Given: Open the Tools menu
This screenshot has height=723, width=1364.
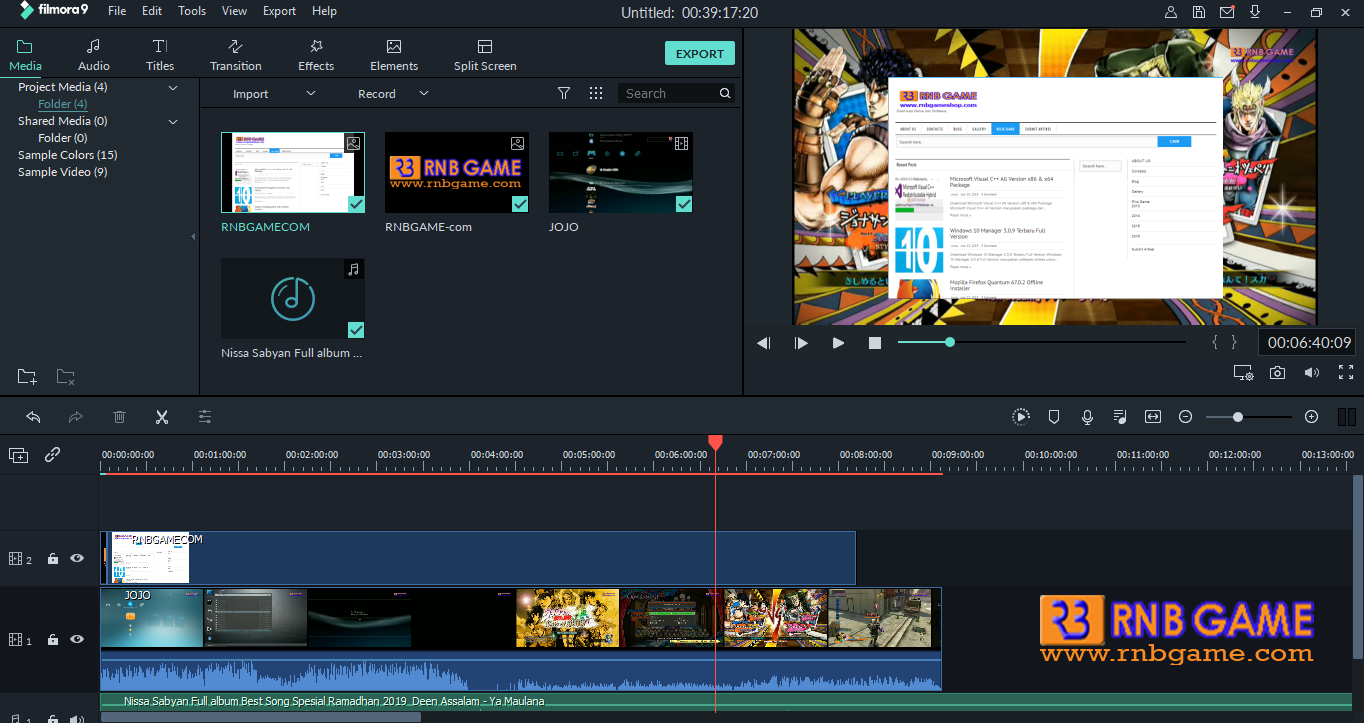Looking at the screenshot, I should click(x=192, y=11).
